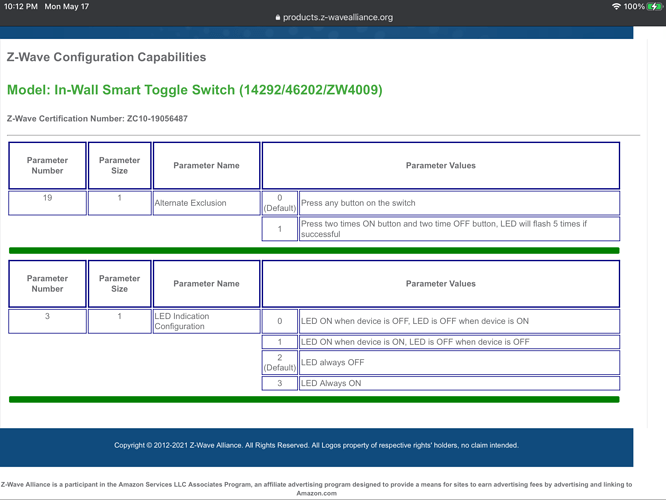Click the Alternate Exclusion name cell

pyautogui.click(x=206, y=203)
